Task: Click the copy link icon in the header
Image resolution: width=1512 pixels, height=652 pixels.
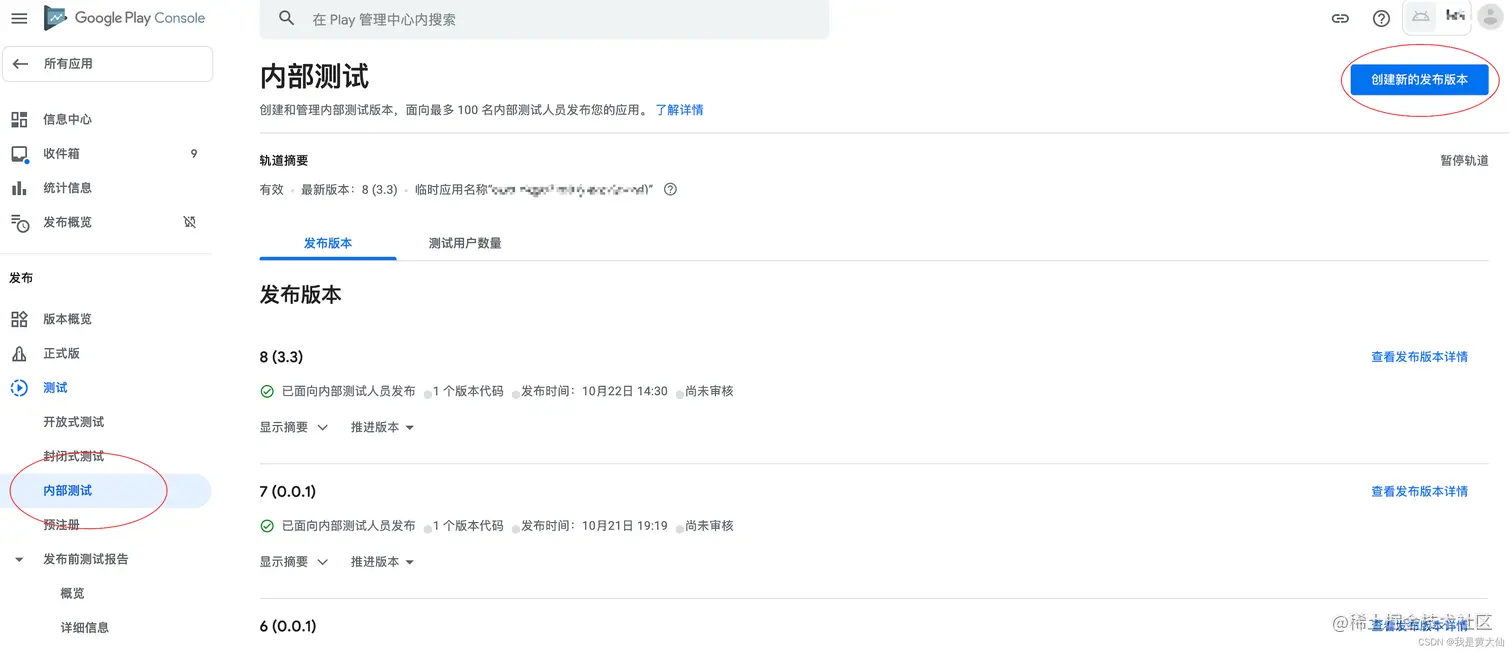Action: (1340, 17)
